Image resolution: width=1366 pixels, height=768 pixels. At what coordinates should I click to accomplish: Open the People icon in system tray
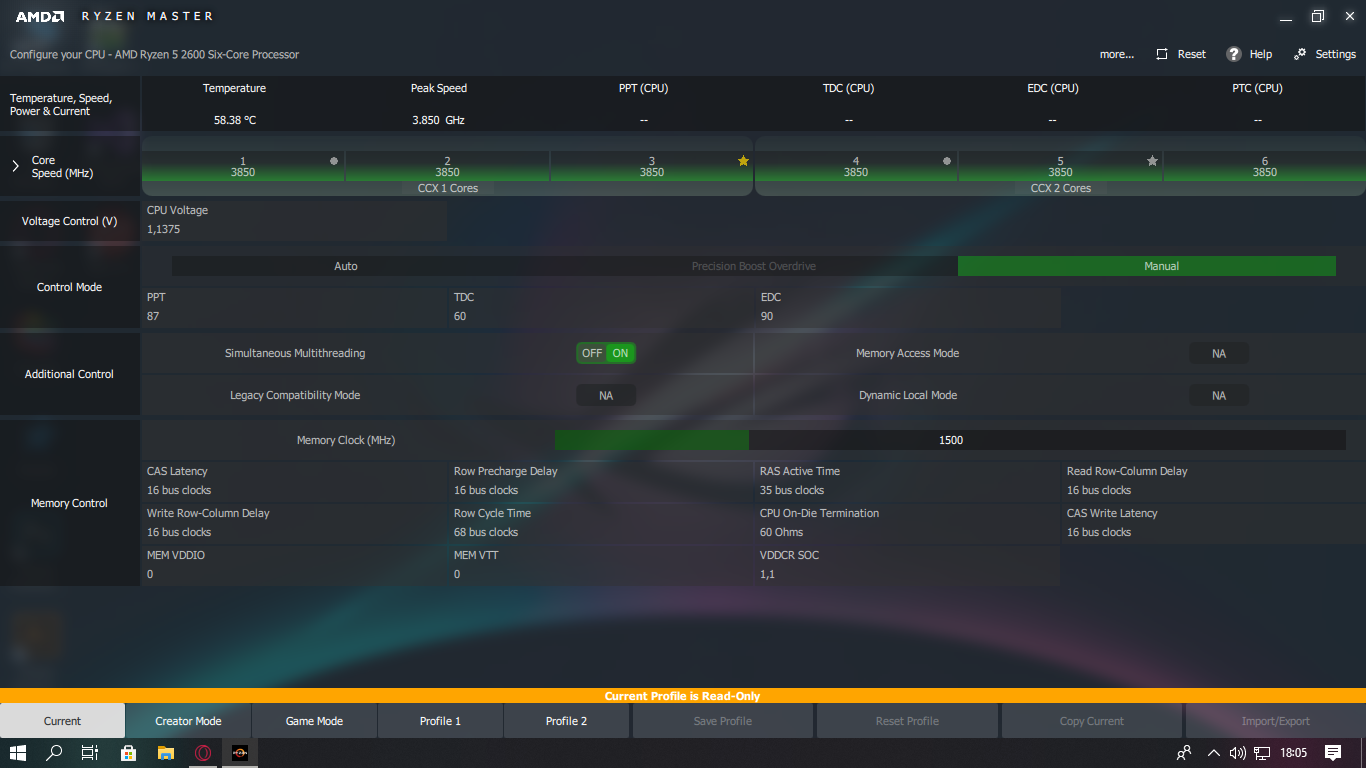tap(1184, 753)
